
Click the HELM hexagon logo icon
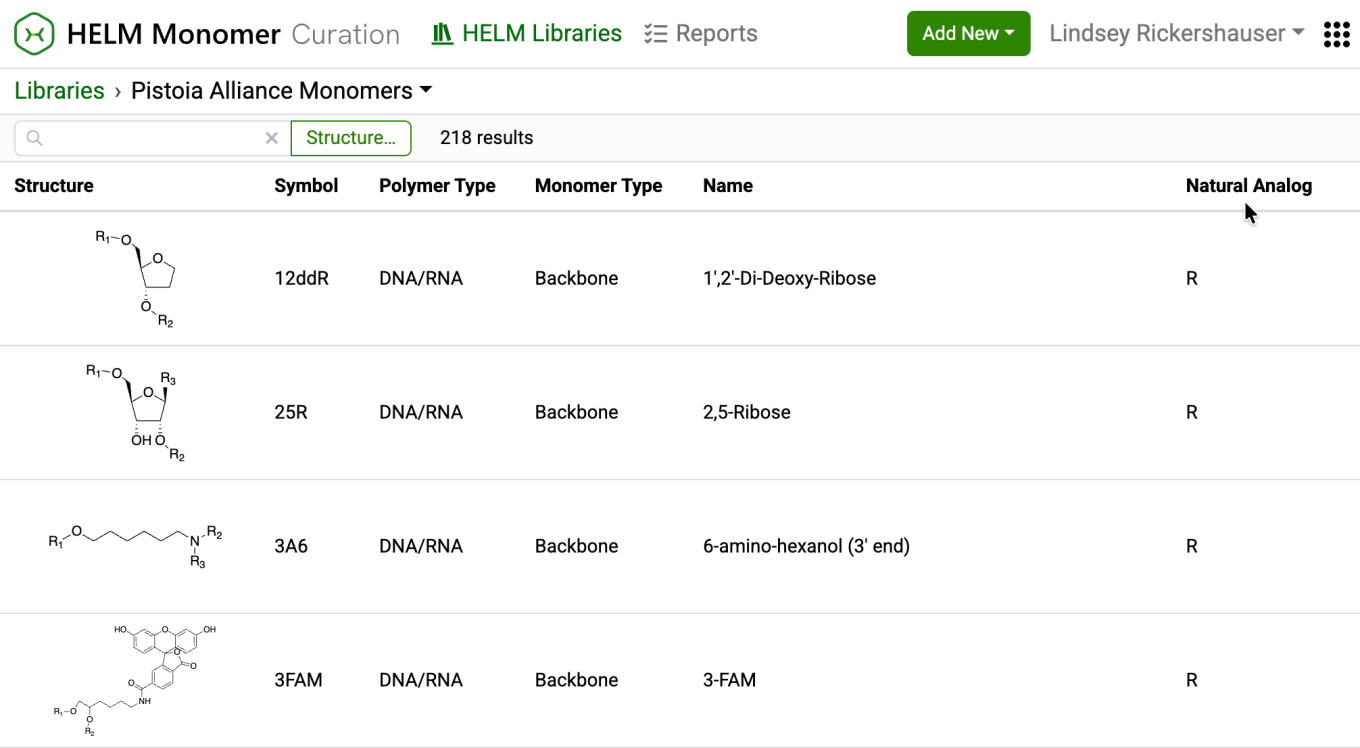pyautogui.click(x=34, y=34)
